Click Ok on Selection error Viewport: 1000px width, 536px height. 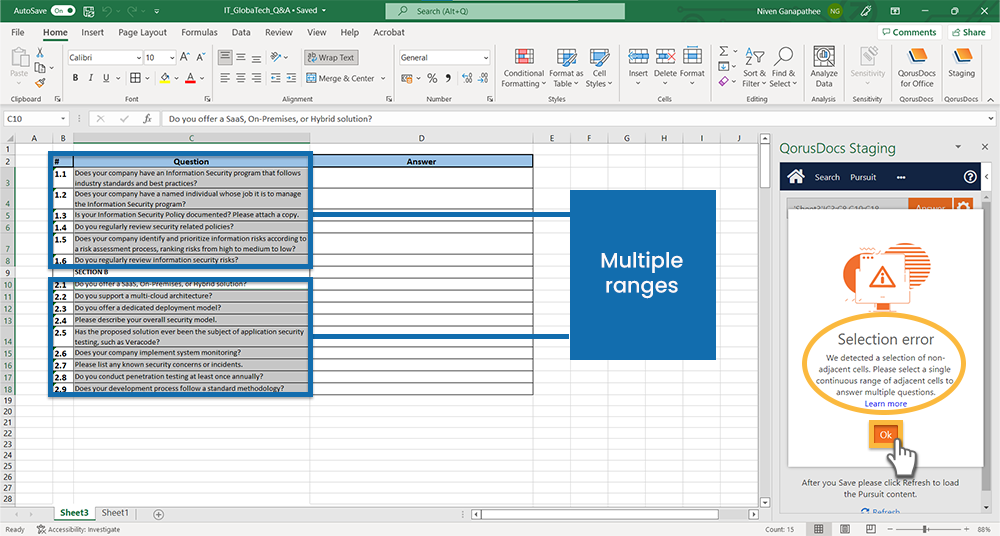click(x=885, y=435)
